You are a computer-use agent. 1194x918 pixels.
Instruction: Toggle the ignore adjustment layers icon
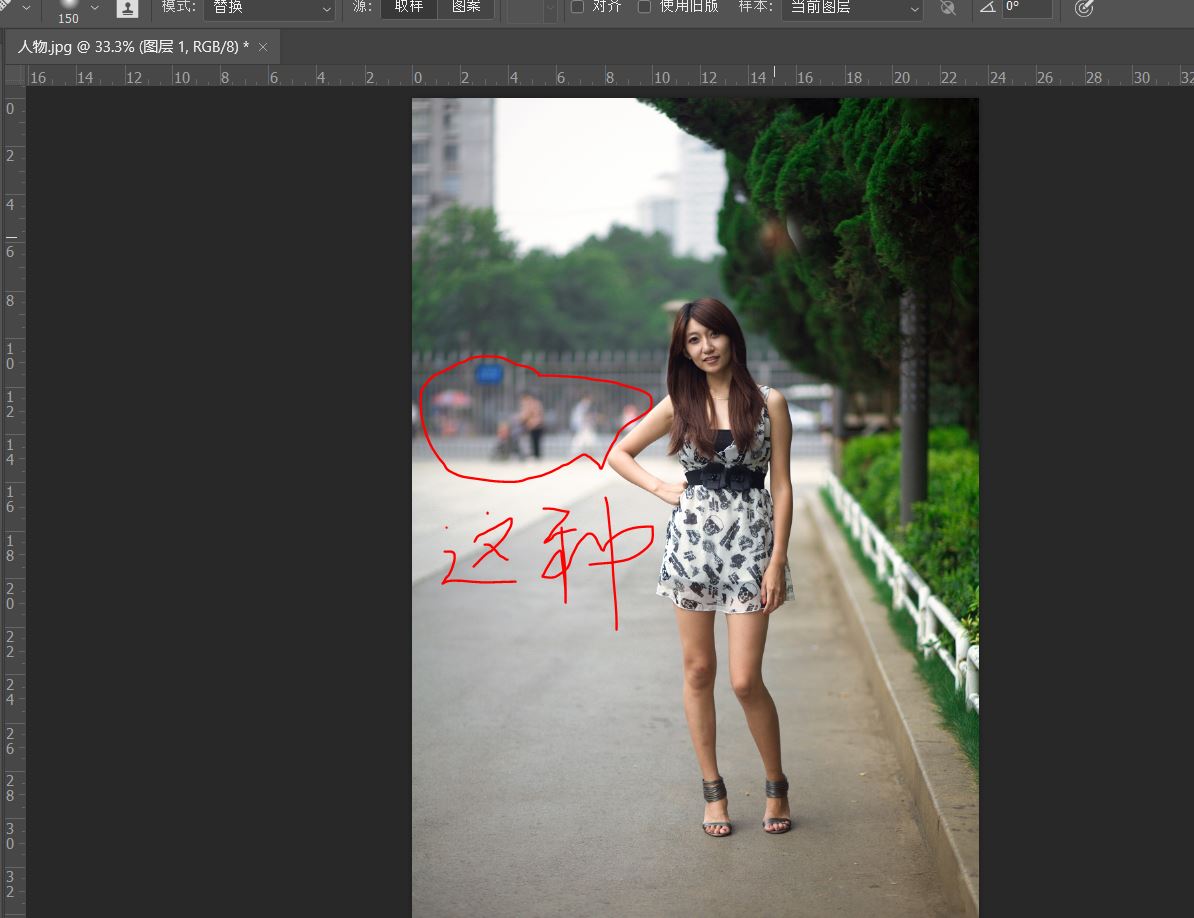947,8
